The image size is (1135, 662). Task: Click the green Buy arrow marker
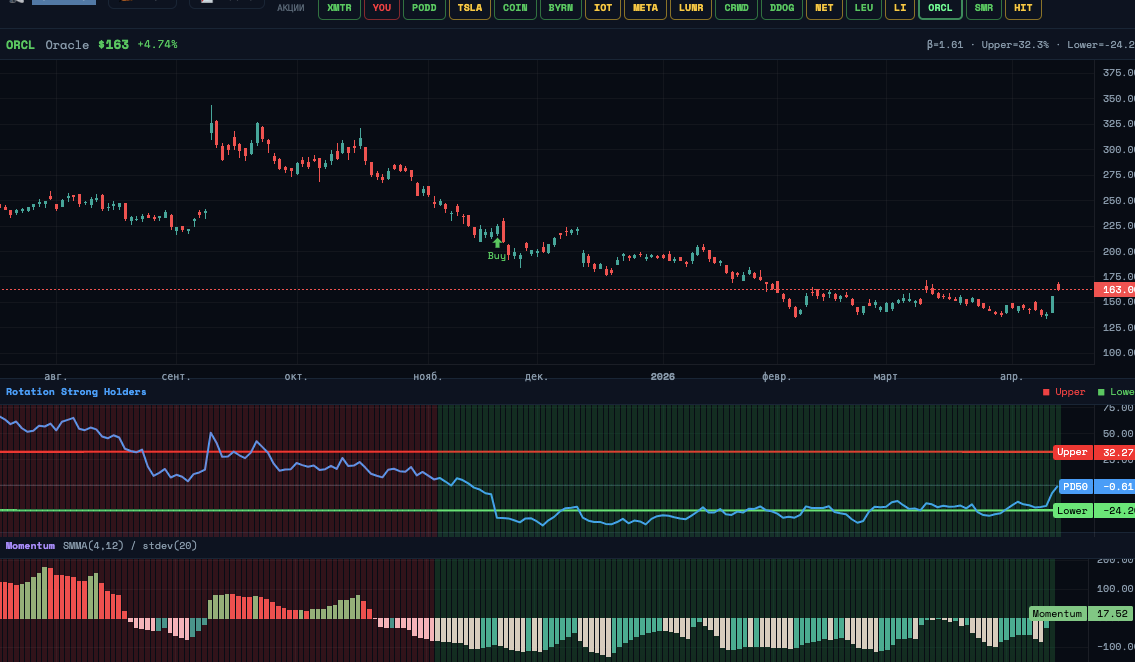497,243
